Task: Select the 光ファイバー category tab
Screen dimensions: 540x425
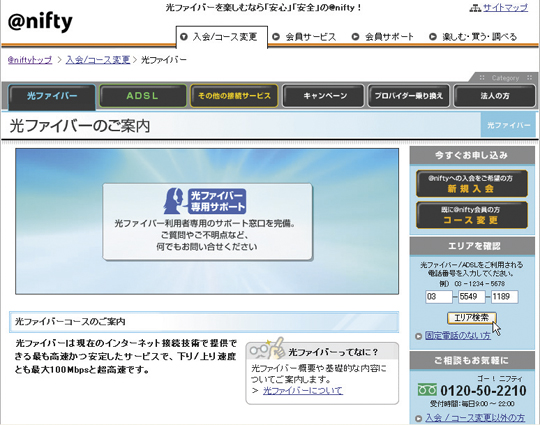Action: [x=52, y=96]
